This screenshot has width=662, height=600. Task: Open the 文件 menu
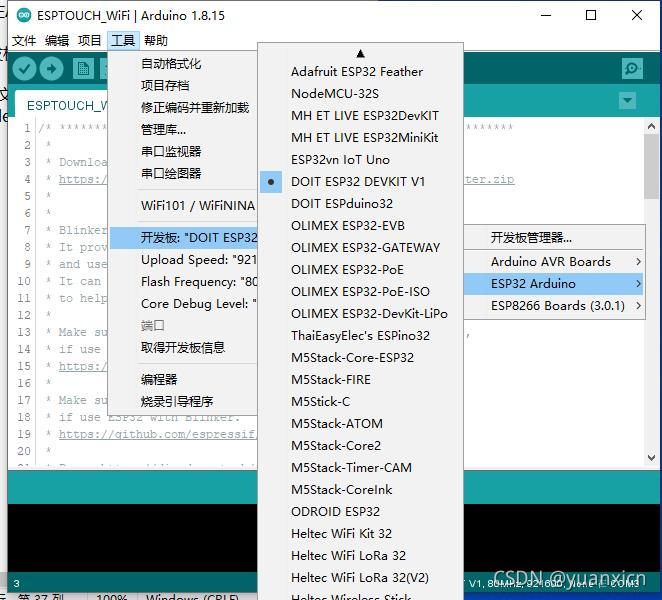(24, 41)
